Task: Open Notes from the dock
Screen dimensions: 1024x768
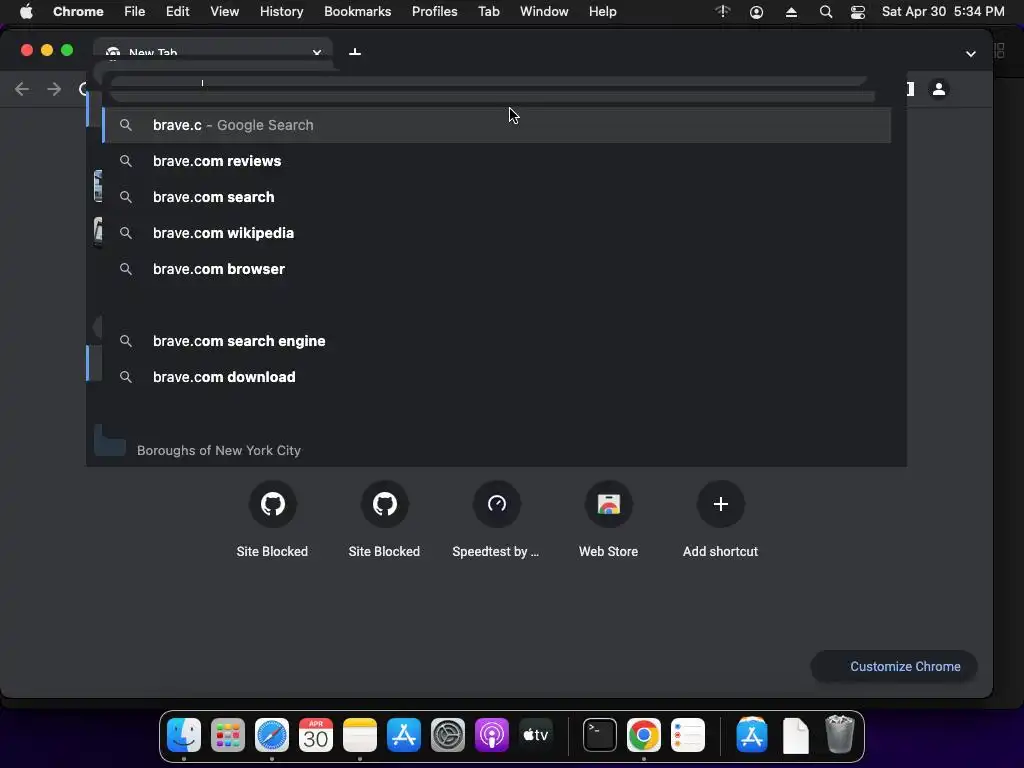Action: click(360, 735)
